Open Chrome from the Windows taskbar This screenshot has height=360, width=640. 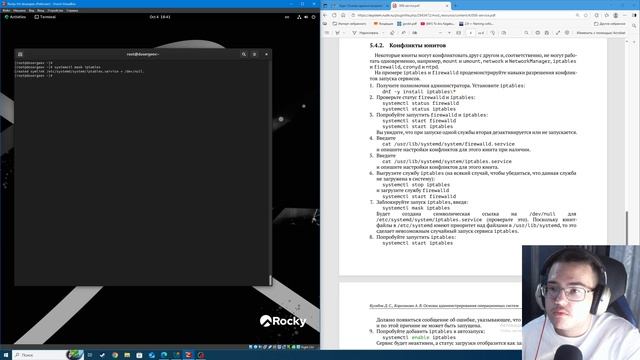click(115, 355)
